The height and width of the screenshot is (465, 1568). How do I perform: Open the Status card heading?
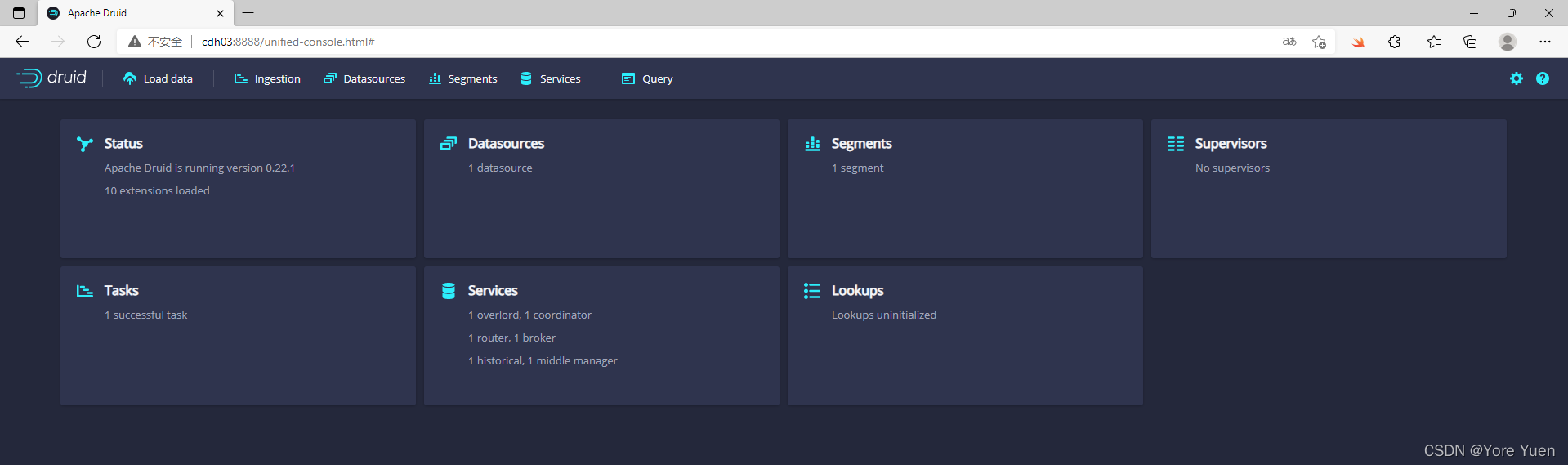tap(123, 143)
